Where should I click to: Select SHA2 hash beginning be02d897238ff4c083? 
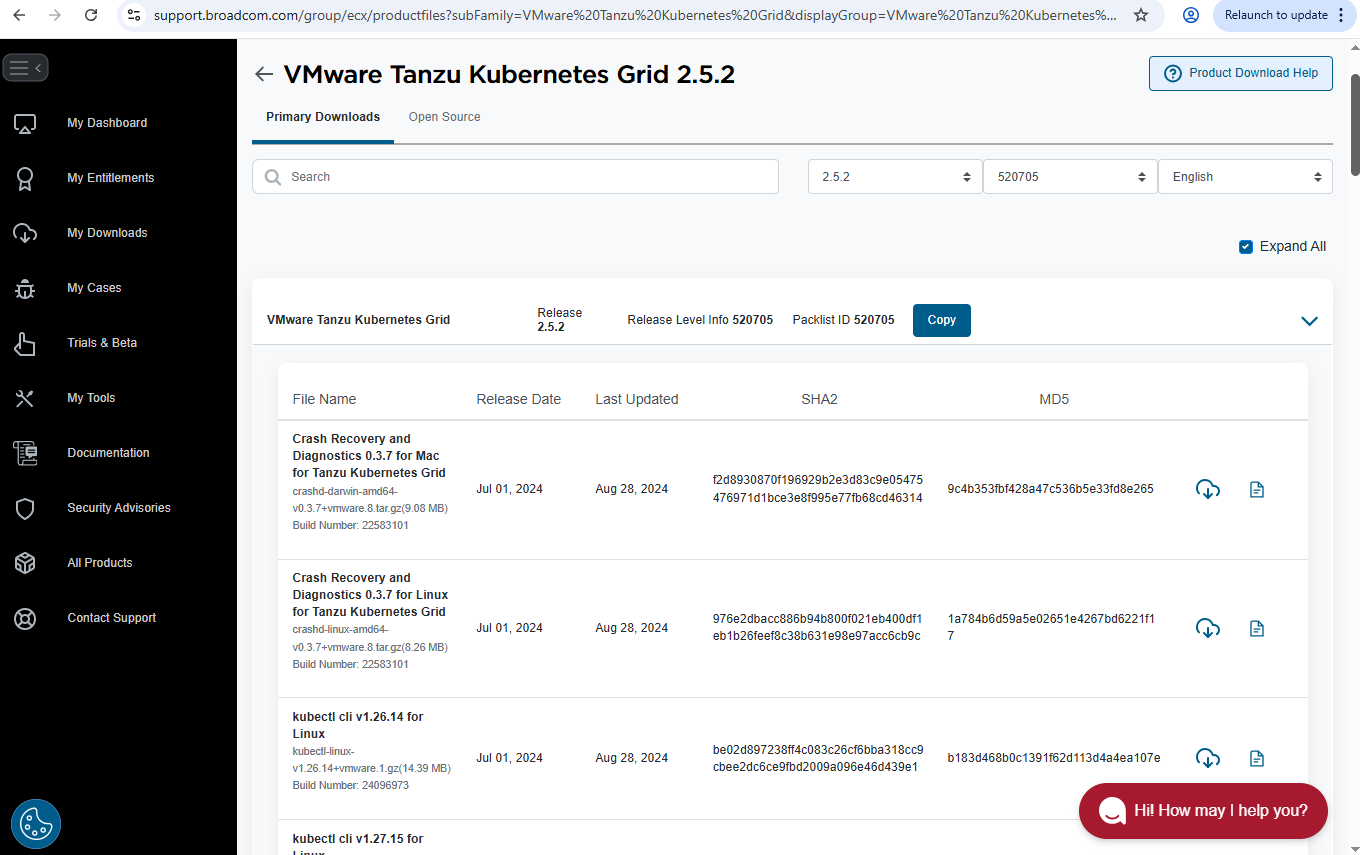(818, 758)
